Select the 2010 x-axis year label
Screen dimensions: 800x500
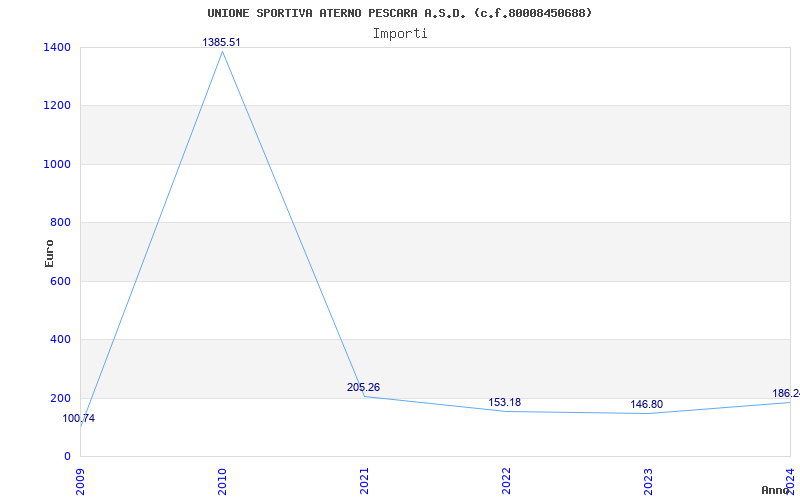click(x=222, y=481)
